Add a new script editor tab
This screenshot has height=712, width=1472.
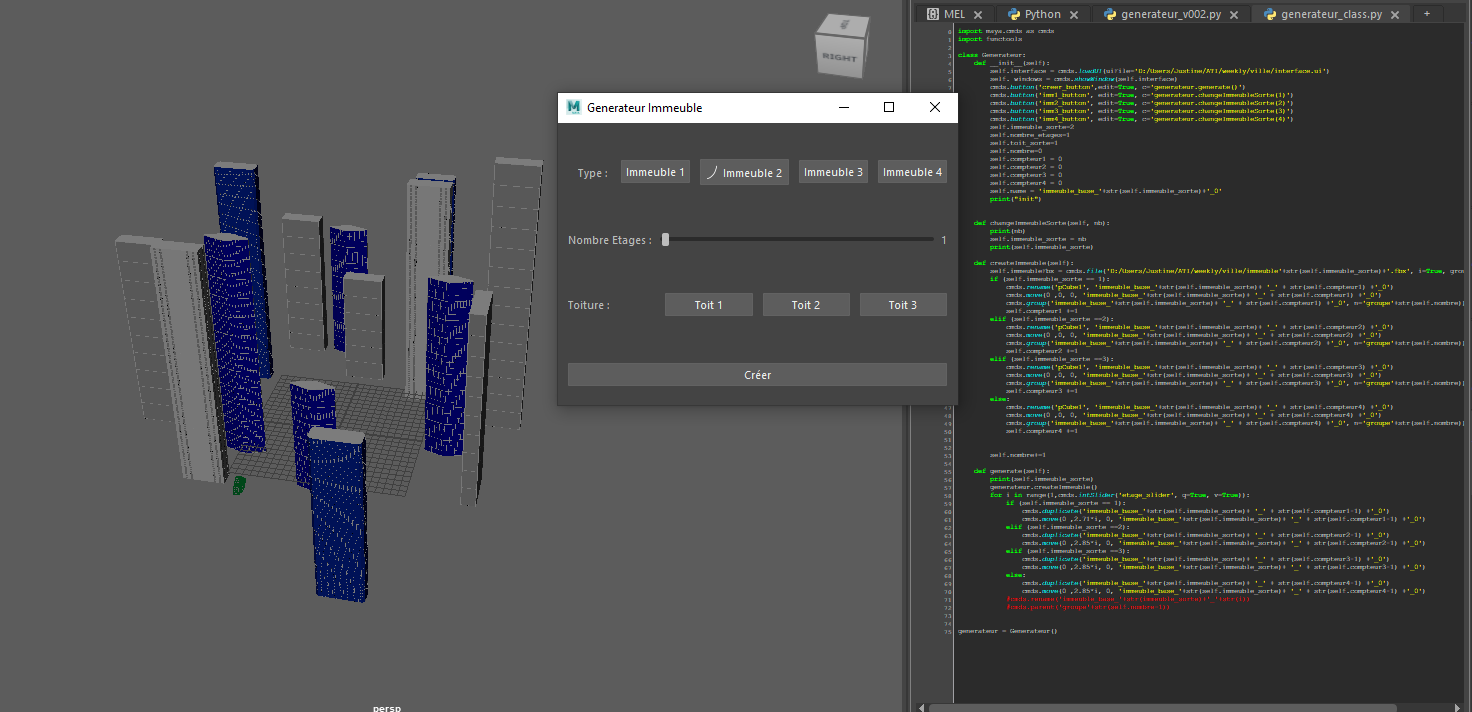click(x=1426, y=14)
